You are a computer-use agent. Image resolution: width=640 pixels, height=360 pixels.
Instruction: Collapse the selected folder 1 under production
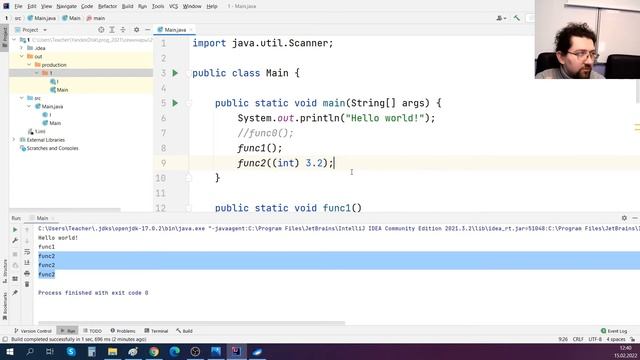[x=37, y=73]
